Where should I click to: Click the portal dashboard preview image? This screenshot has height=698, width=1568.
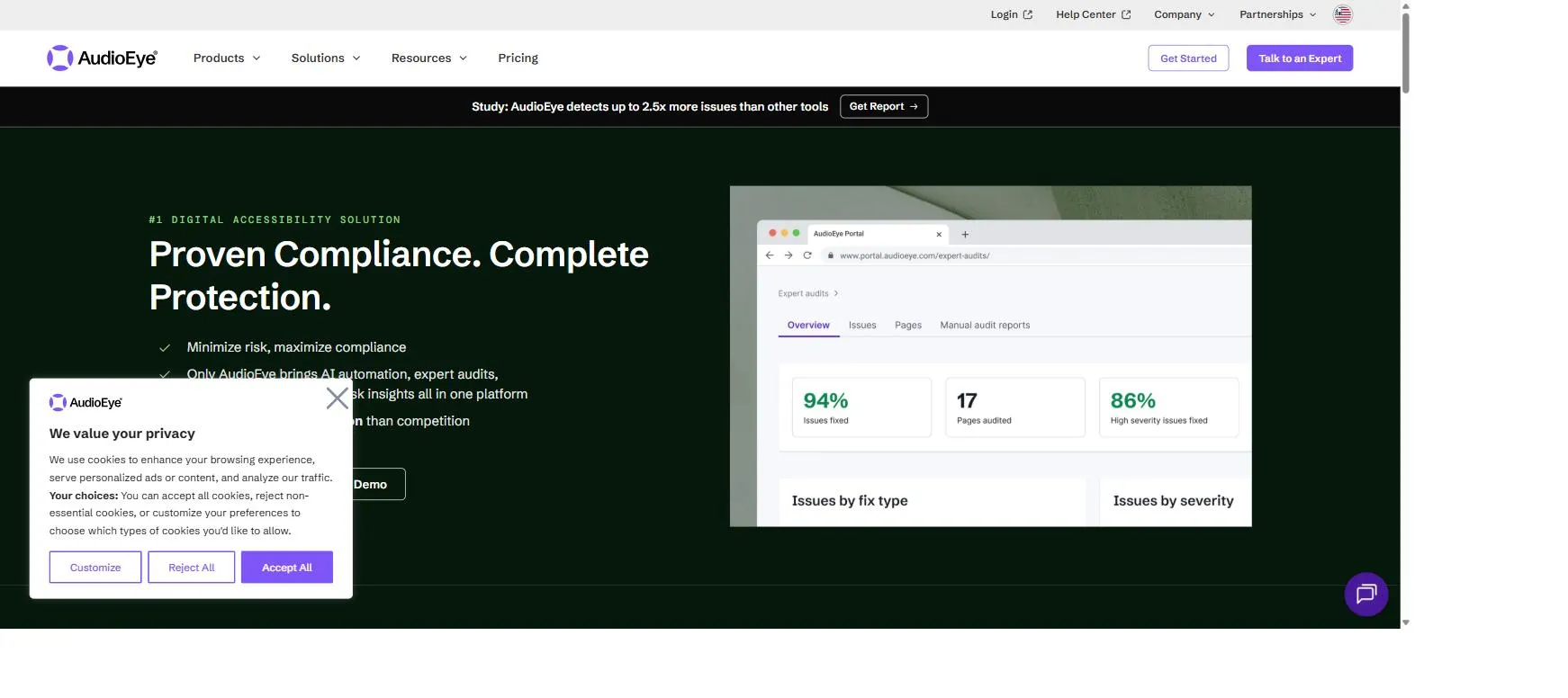pos(990,356)
